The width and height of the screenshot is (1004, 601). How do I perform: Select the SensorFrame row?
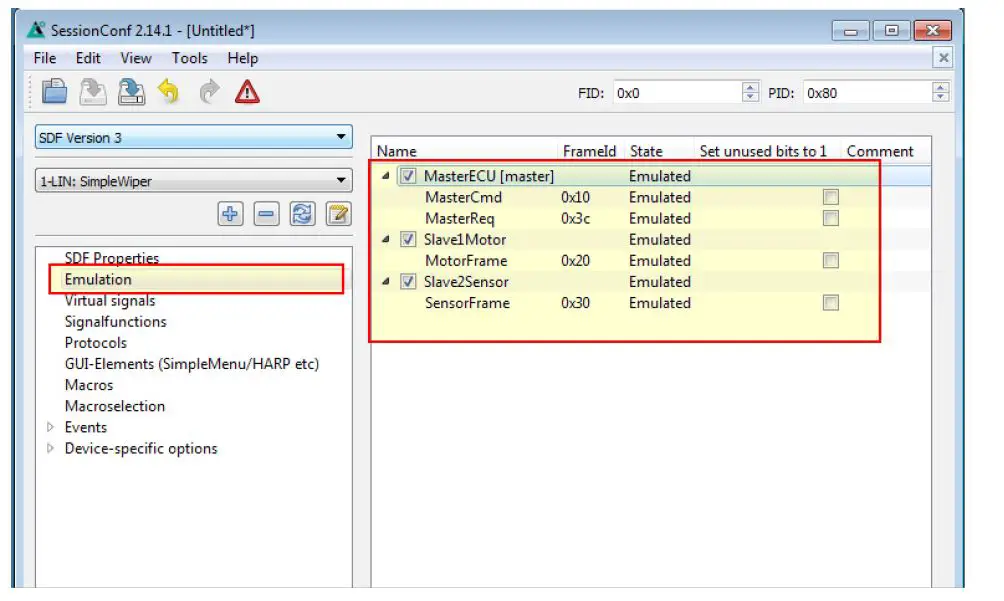point(467,303)
